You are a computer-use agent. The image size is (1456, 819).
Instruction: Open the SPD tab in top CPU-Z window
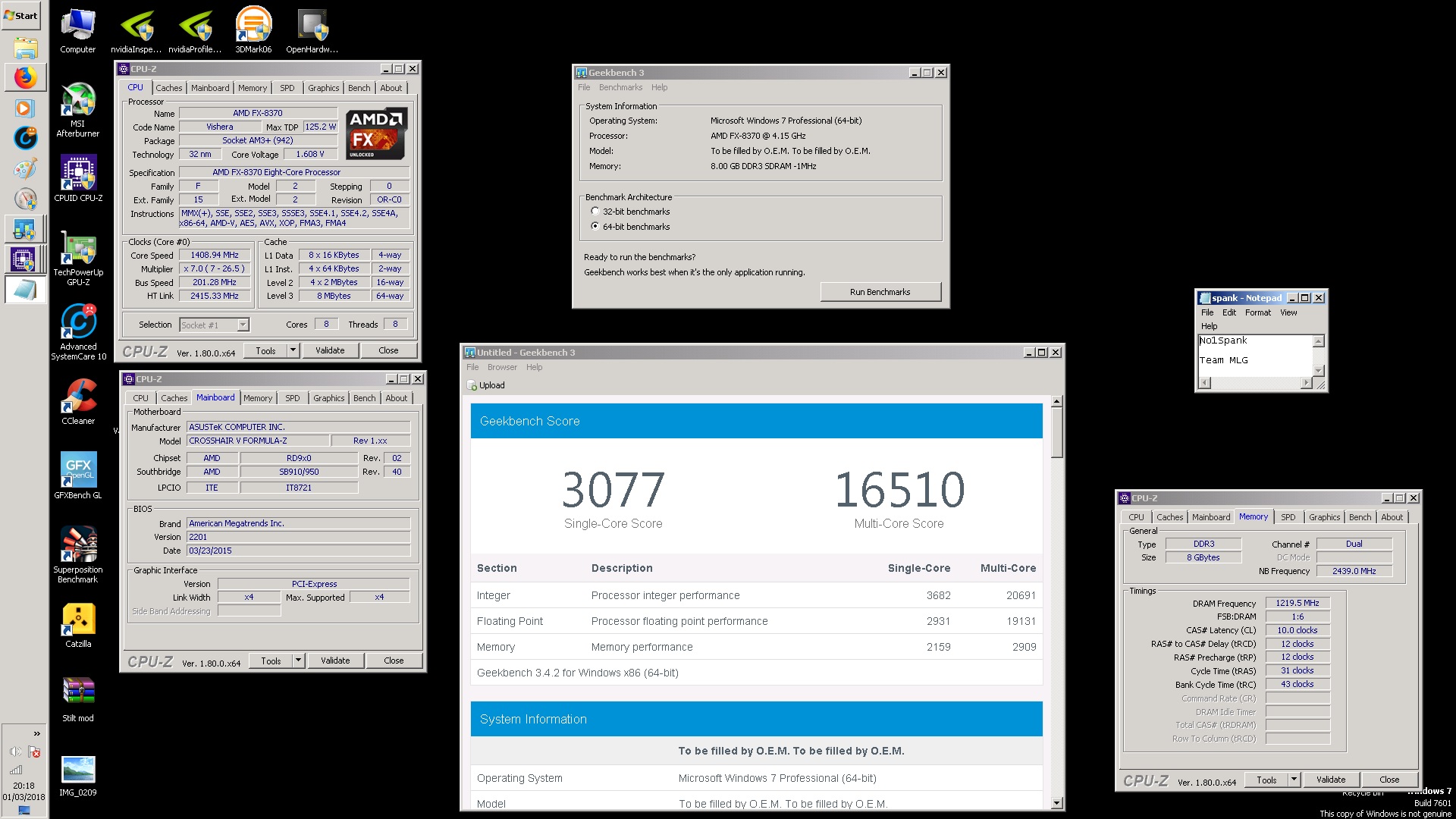coord(287,88)
